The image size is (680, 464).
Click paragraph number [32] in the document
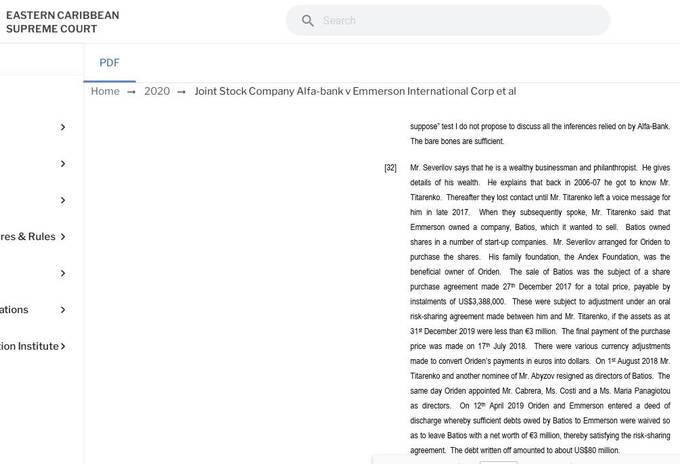point(390,168)
